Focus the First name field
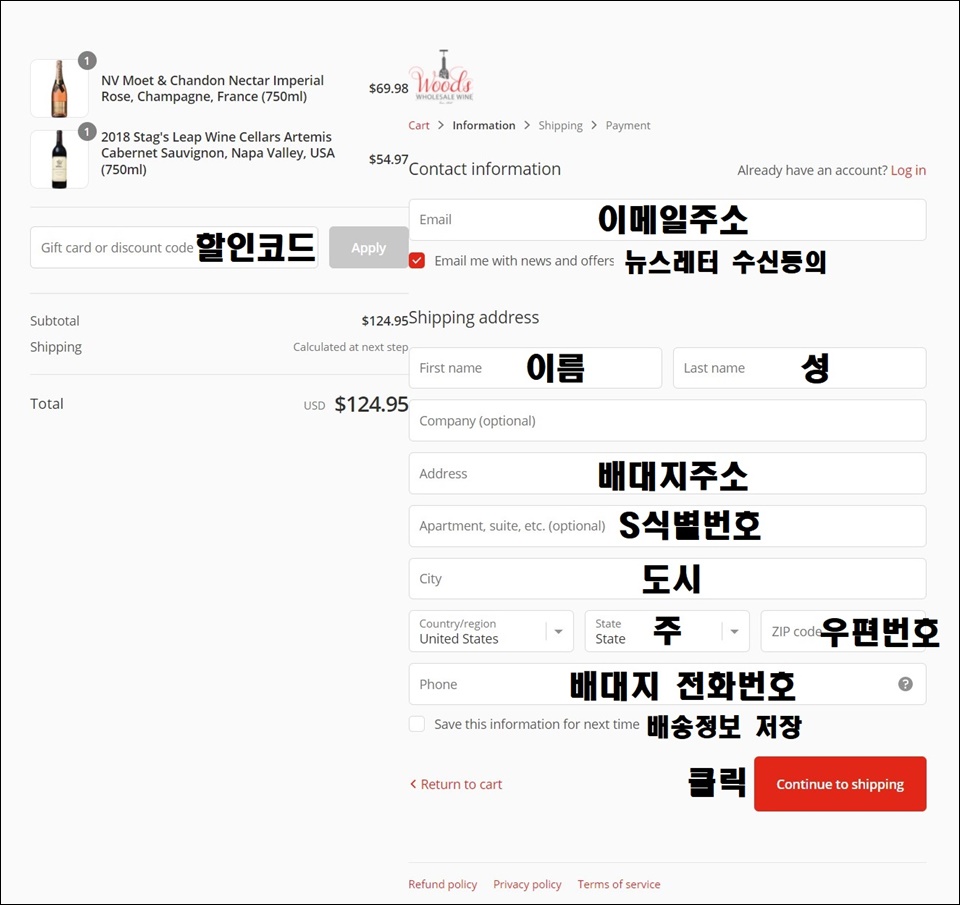This screenshot has width=960, height=905. coord(535,368)
